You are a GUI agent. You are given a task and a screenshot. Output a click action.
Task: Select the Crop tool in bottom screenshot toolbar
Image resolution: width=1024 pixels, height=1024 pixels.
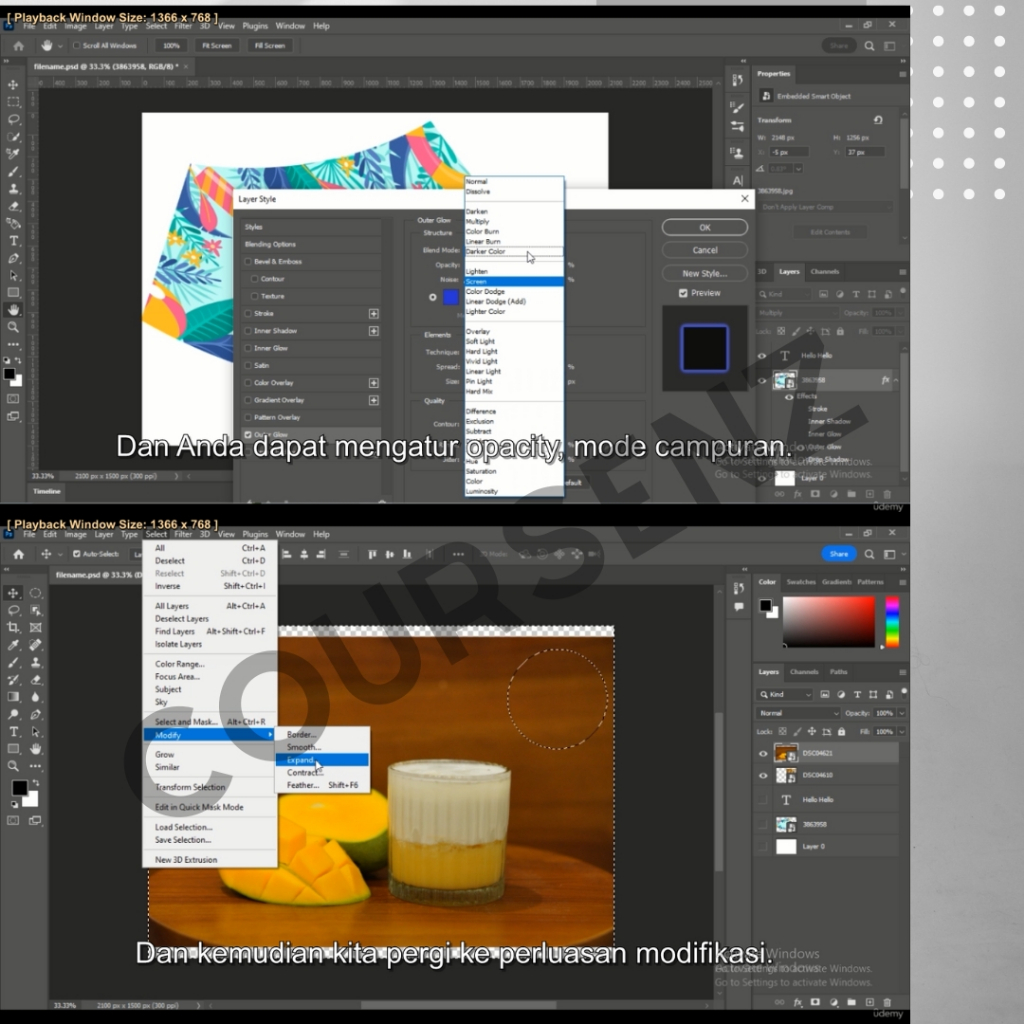click(x=13, y=627)
